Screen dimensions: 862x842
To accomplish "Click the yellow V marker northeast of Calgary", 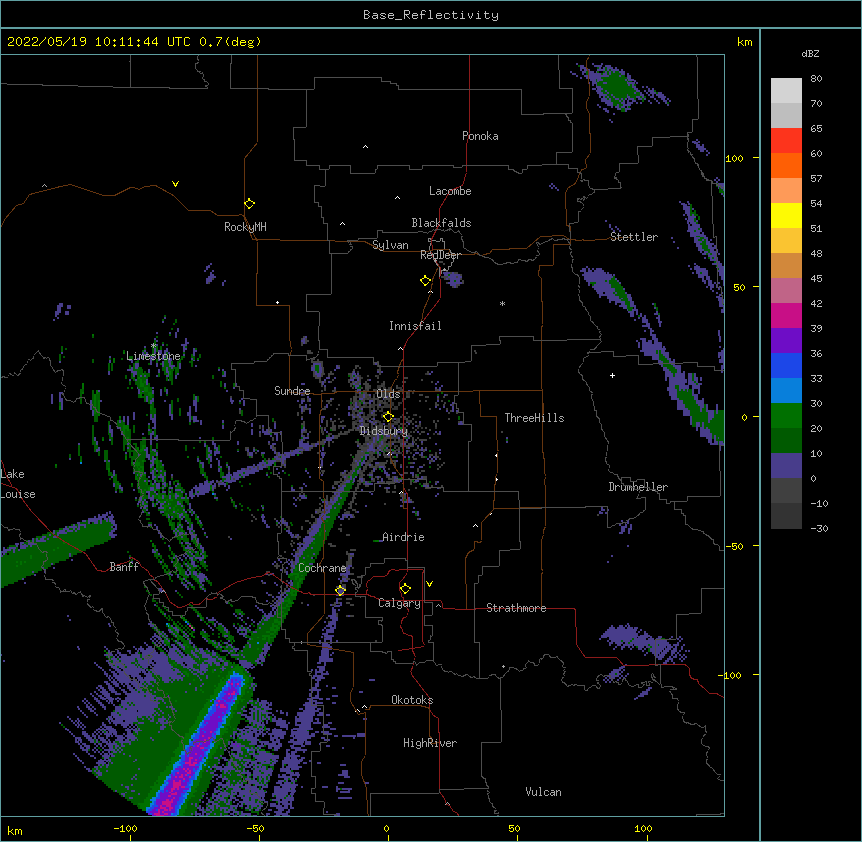I will click(x=429, y=584).
